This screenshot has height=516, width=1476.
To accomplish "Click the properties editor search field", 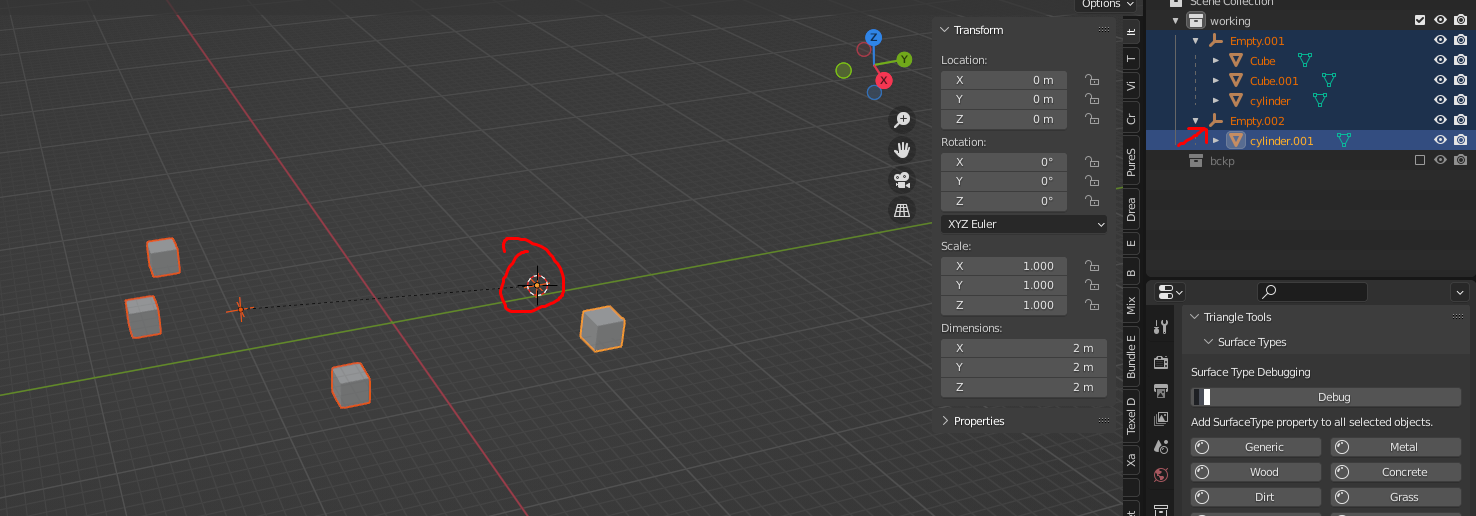I will point(1312,292).
